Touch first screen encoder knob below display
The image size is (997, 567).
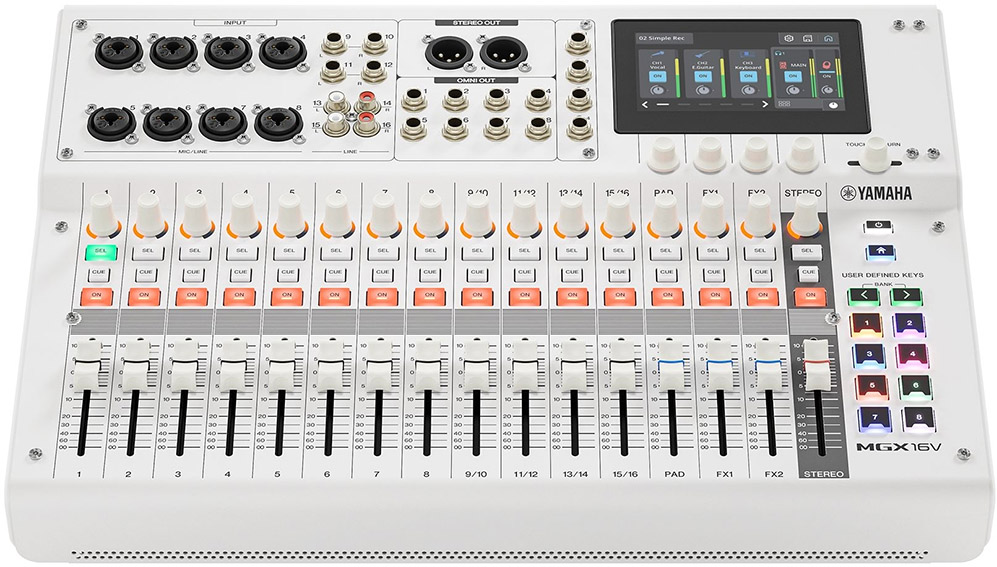pos(664,154)
